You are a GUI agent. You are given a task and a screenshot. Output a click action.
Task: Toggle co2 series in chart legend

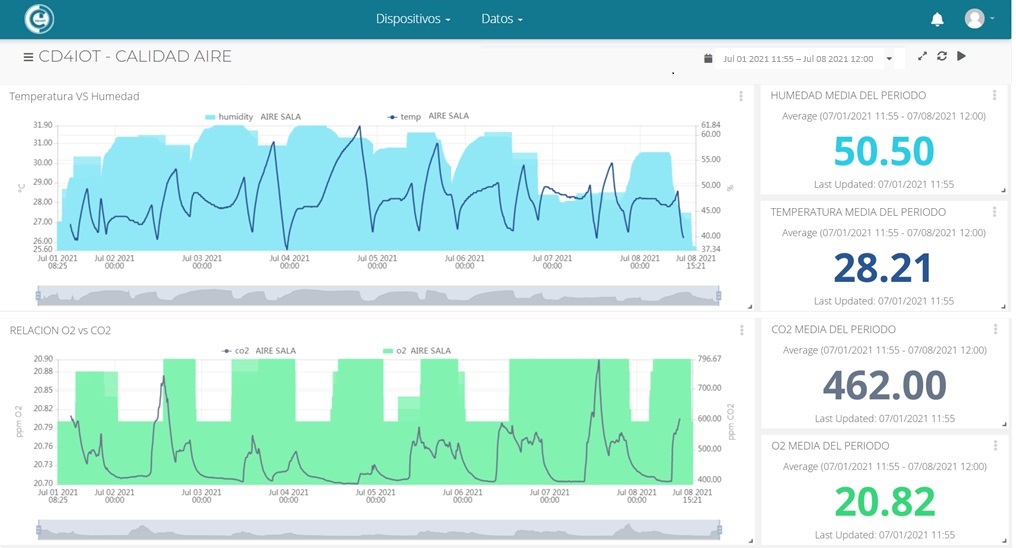(x=258, y=350)
